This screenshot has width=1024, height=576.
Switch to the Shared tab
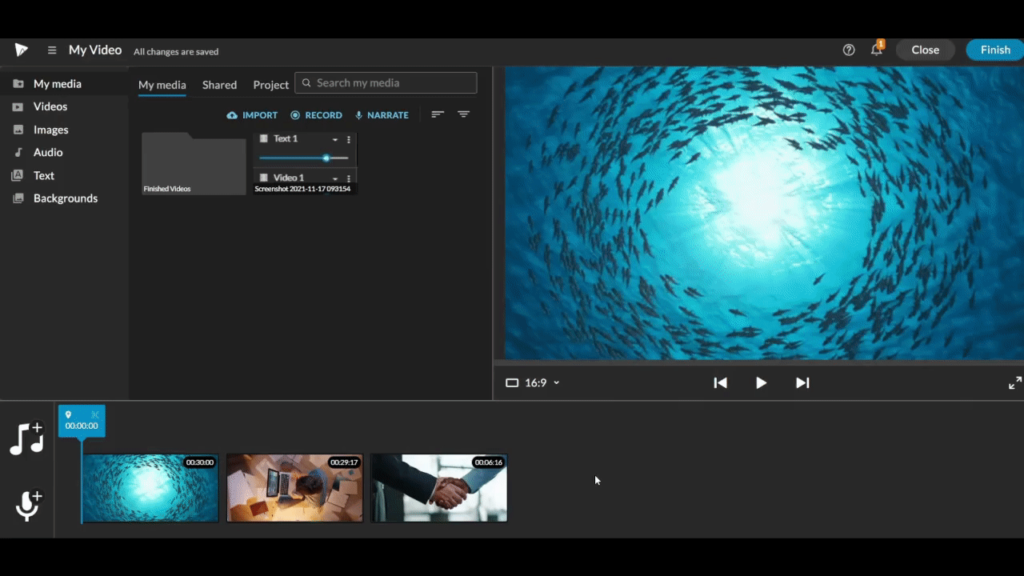(219, 85)
